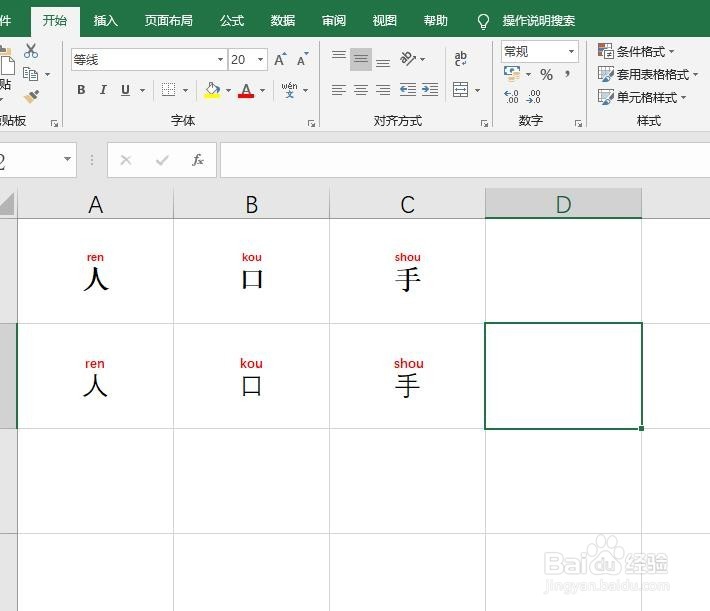The height and width of the screenshot is (611, 710).
Task: Click the wén phonetic guide icon
Action: tap(289, 90)
